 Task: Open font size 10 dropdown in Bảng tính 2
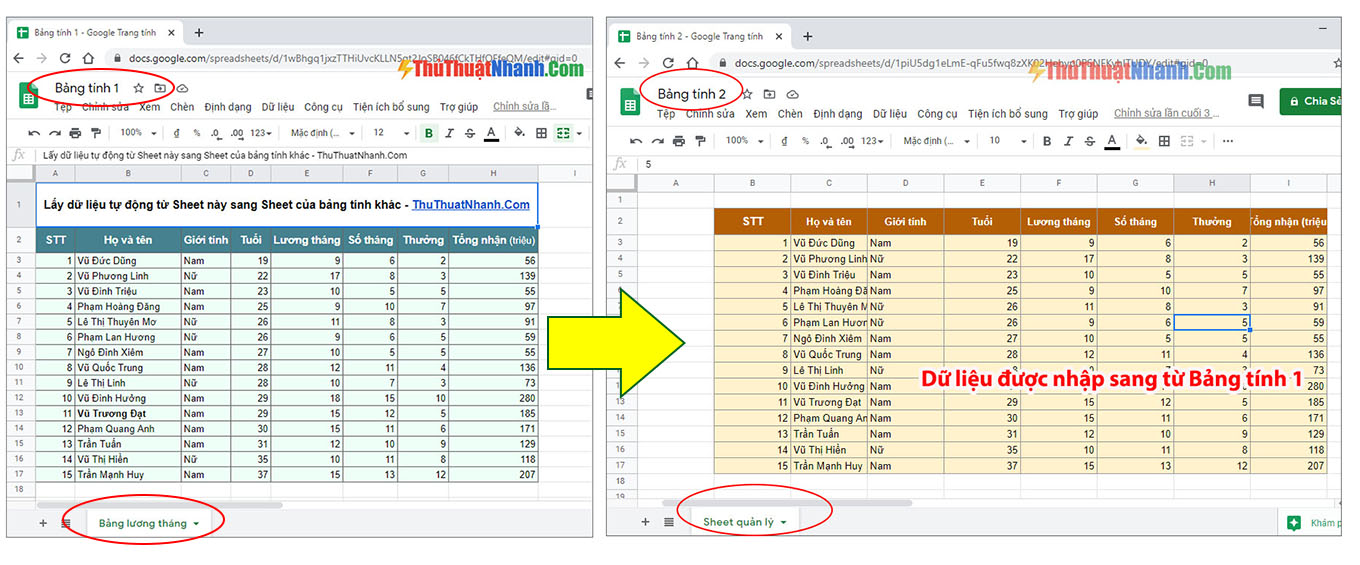tap(1006, 141)
